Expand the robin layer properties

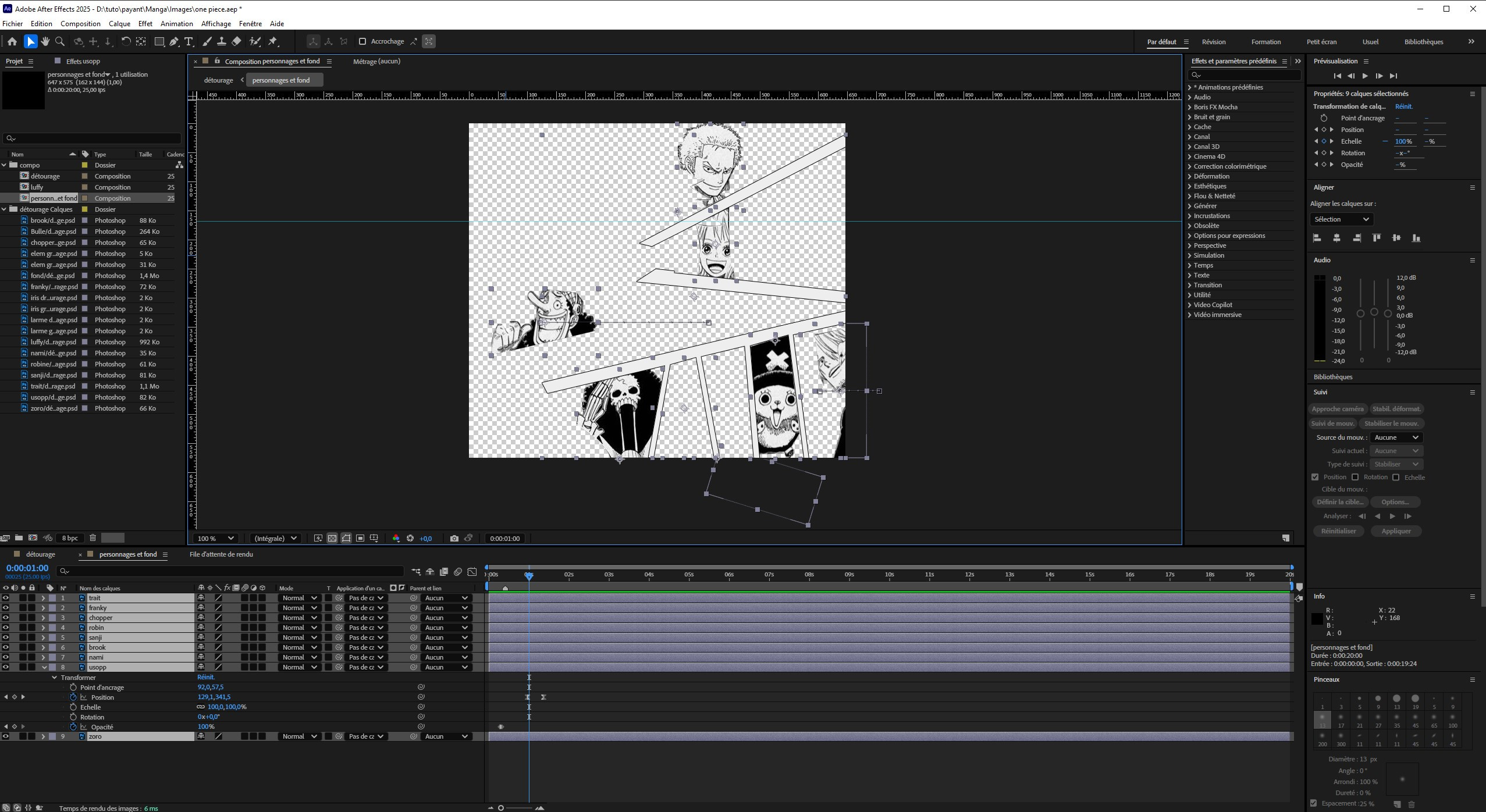pos(43,628)
